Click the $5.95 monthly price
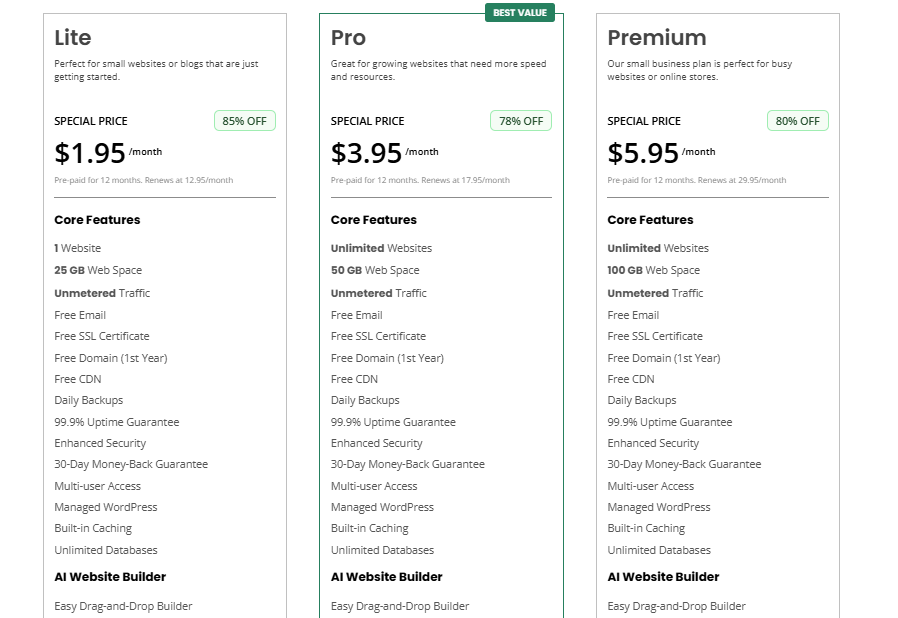The width and height of the screenshot is (898, 618). click(x=643, y=153)
